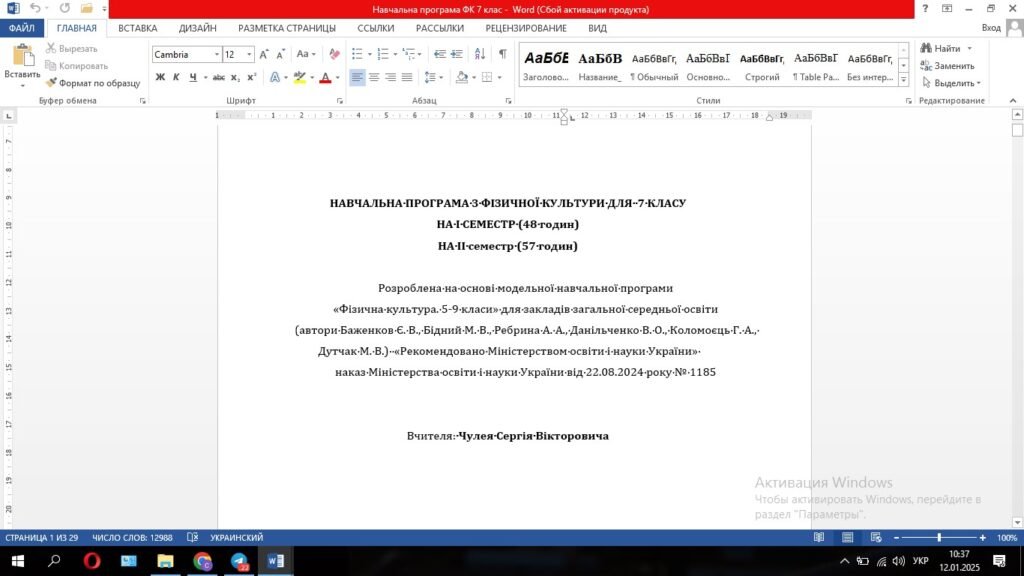The height and width of the screenshot is (576, 1024).
Task: Toggle paragraph marks display (¶)
Action: (503, 54)
